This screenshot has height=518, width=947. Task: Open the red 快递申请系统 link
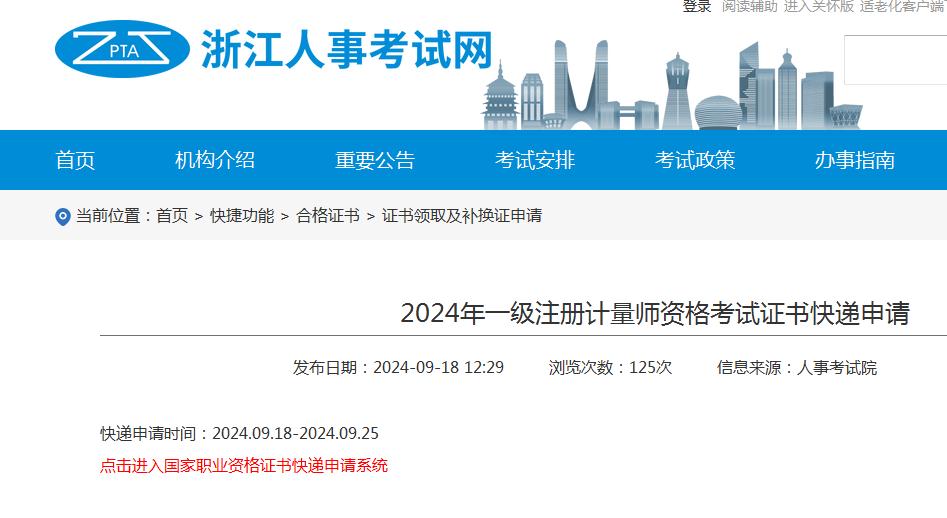[244, 465]
